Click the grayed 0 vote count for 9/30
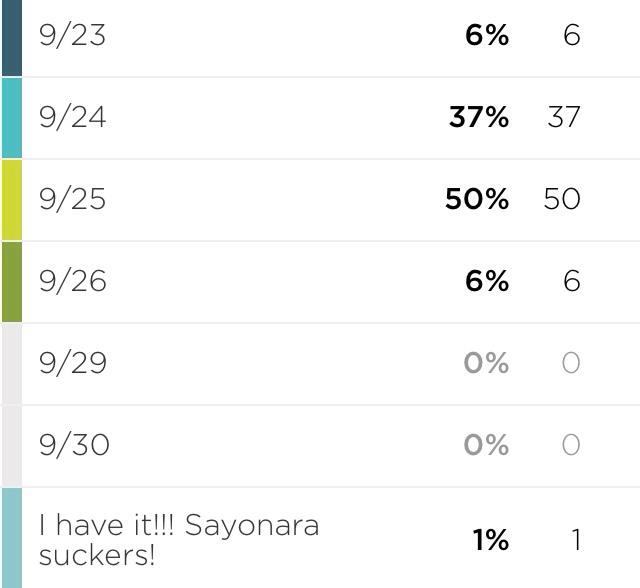Viewport: 640px width, 588px height. (571, 445)
